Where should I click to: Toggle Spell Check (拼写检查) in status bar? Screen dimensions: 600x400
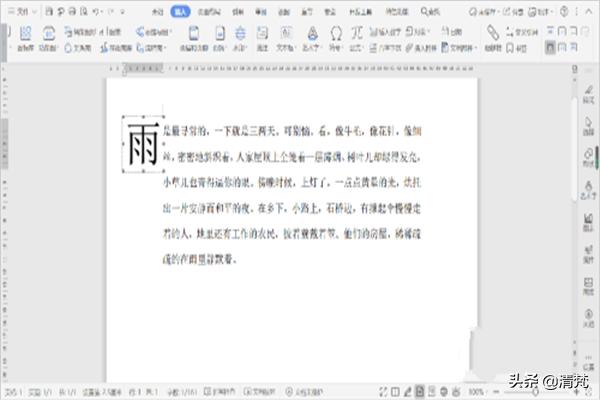pos(220,392)
